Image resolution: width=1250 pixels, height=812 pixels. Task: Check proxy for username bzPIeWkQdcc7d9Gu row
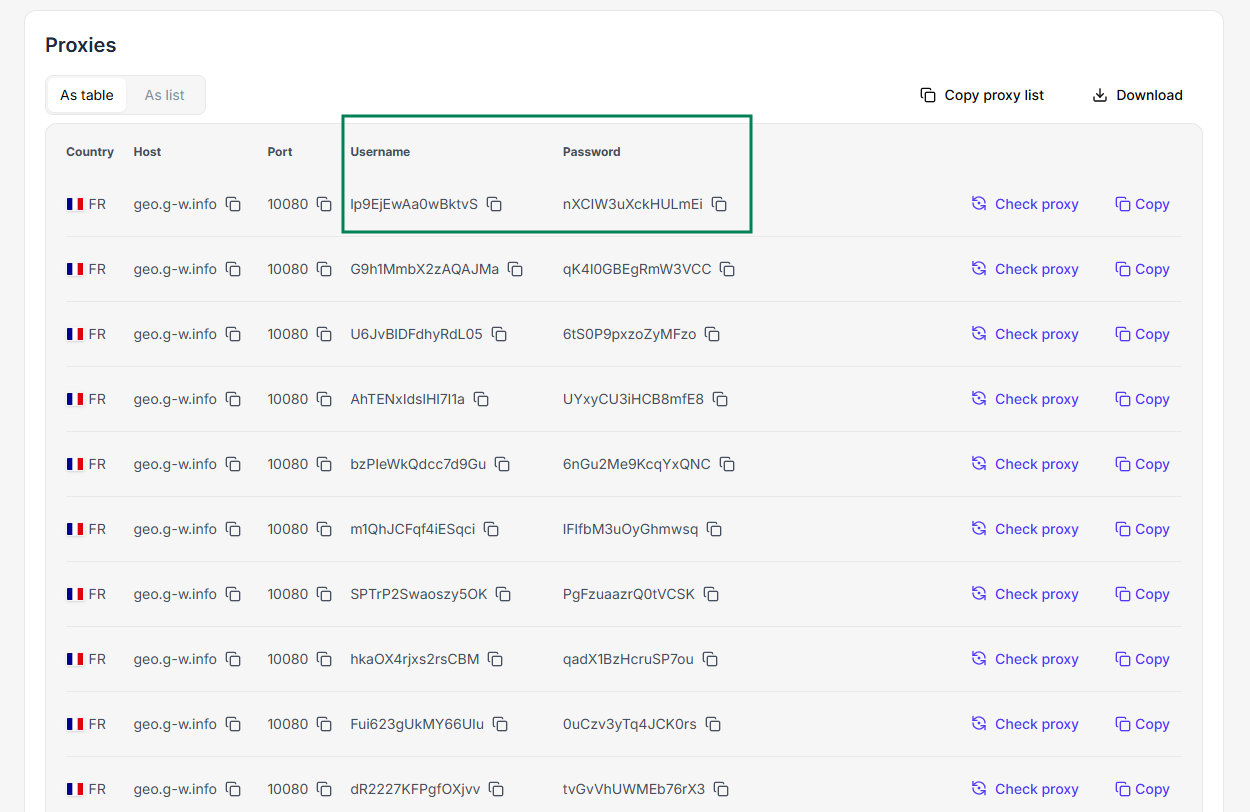click(x=1025, y=464)
